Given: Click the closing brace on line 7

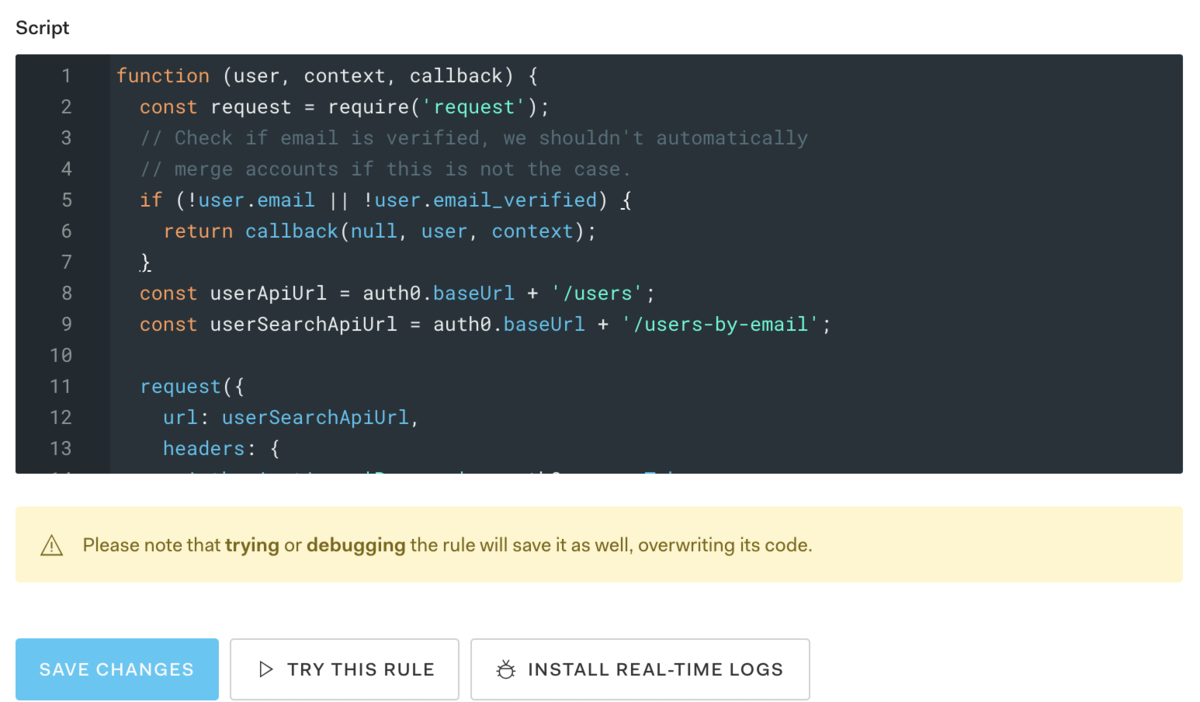Looking at the screenshot, I should tap(145, 262).
